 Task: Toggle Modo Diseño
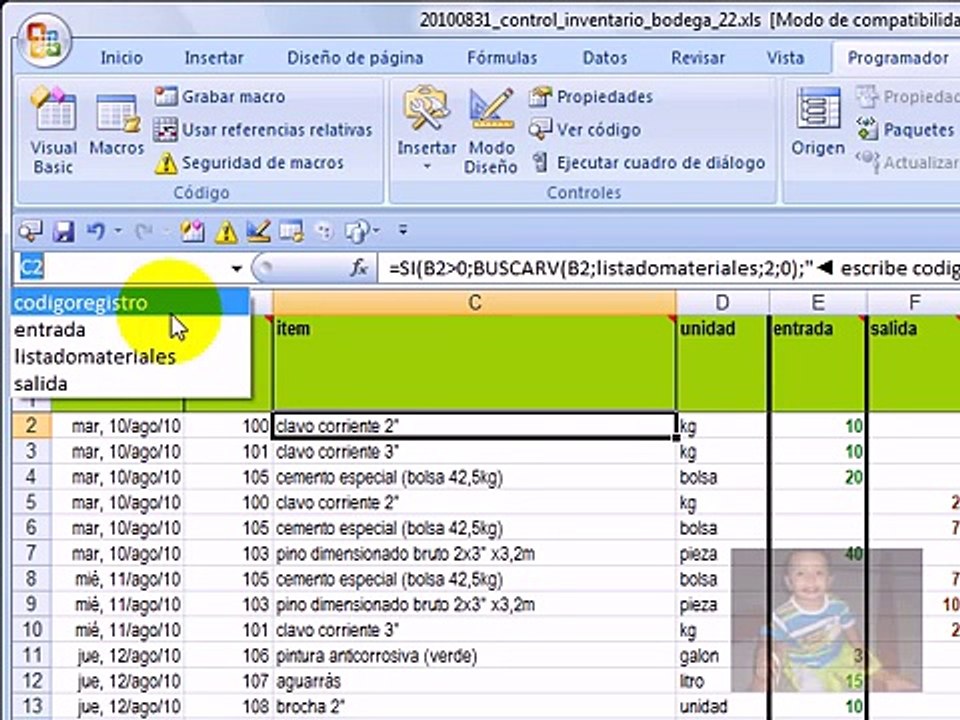[491, 132]
